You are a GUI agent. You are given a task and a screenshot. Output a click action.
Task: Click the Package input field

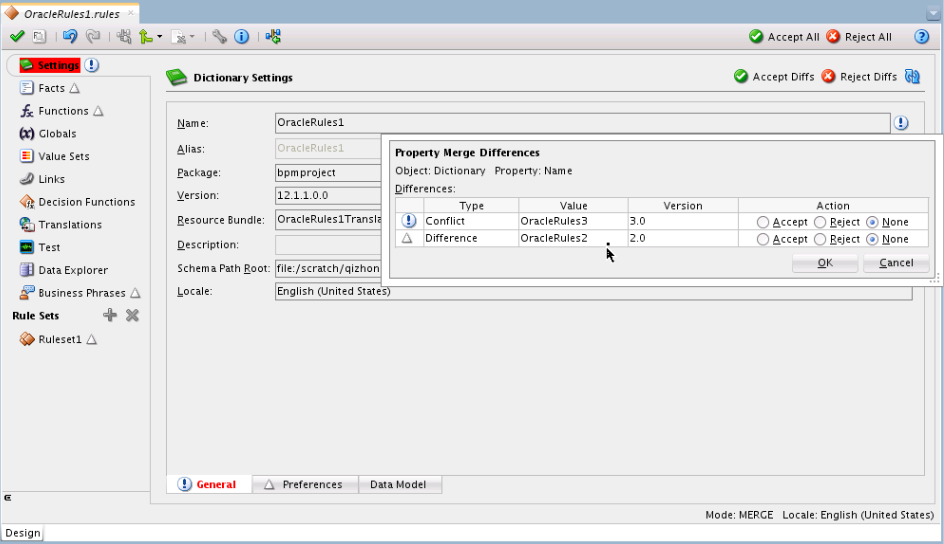coord(328,173)
